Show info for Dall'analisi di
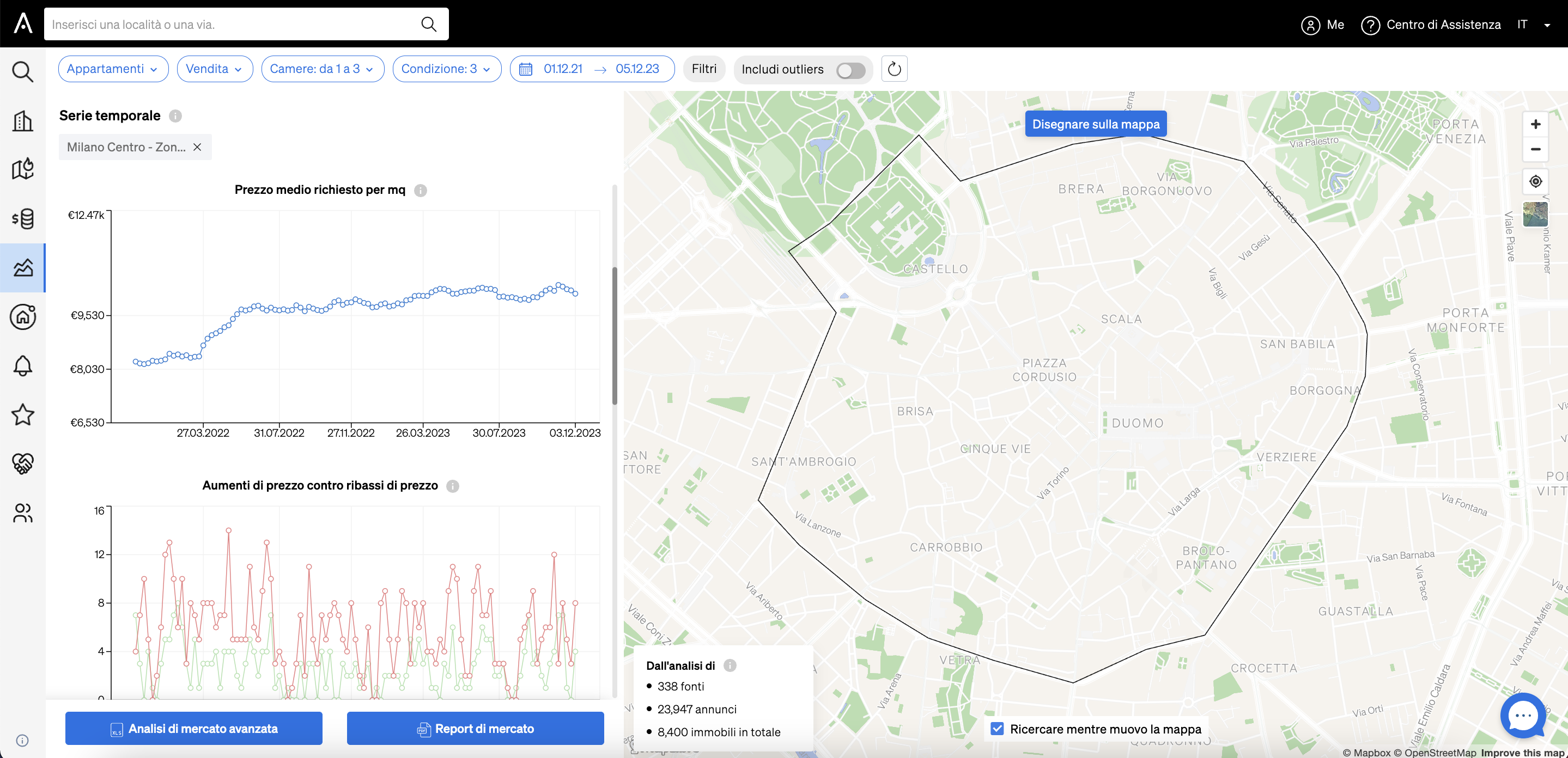This screenshot has width=1568, height=758. (730, 665)
